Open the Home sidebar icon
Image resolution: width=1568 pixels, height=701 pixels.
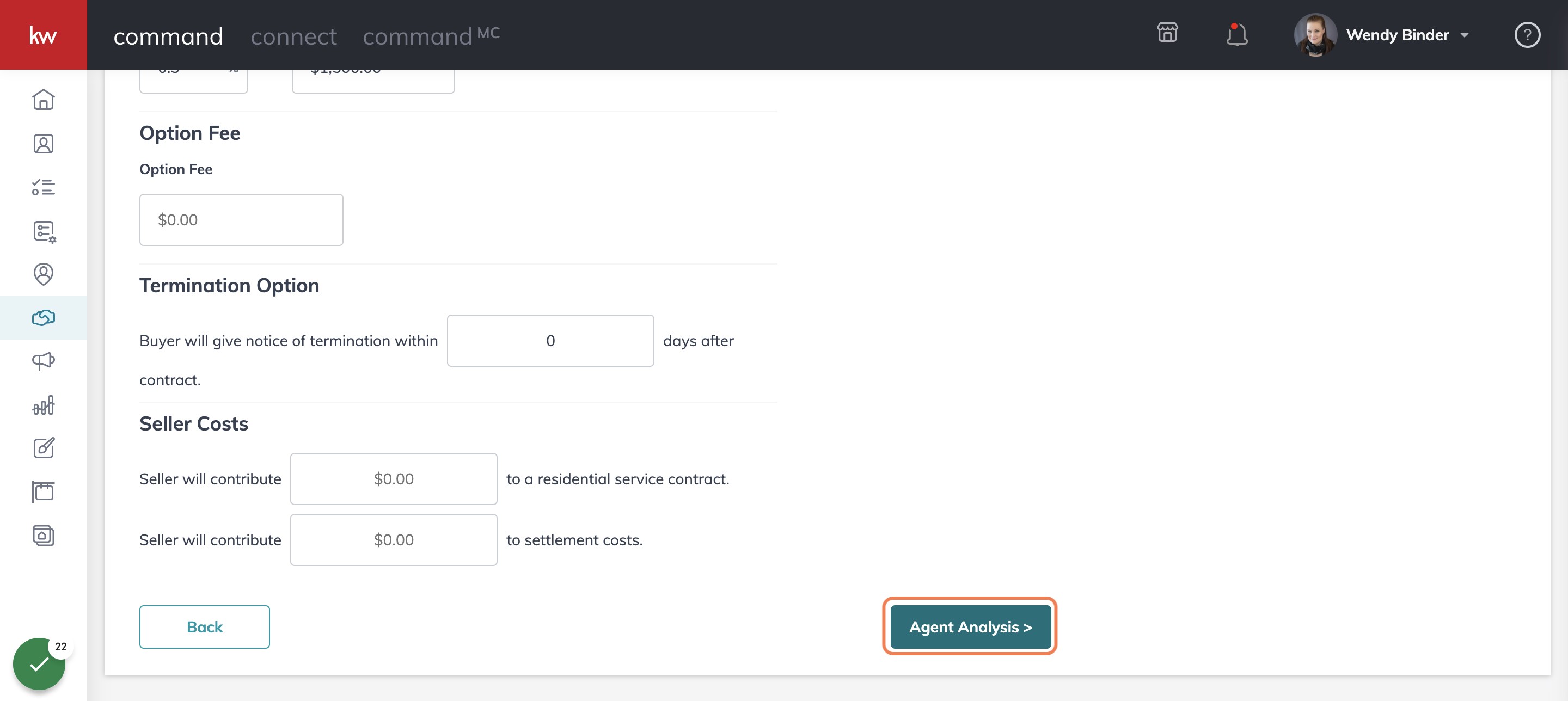point(43,100)
